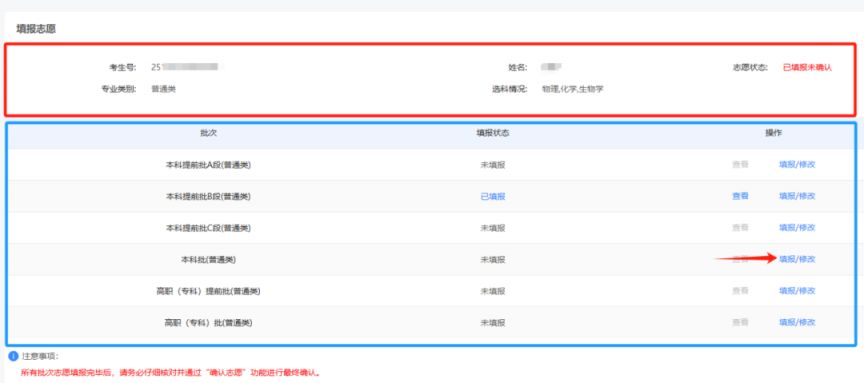Click the 操作 column header
864x383 pixels.
pos(773,133)
